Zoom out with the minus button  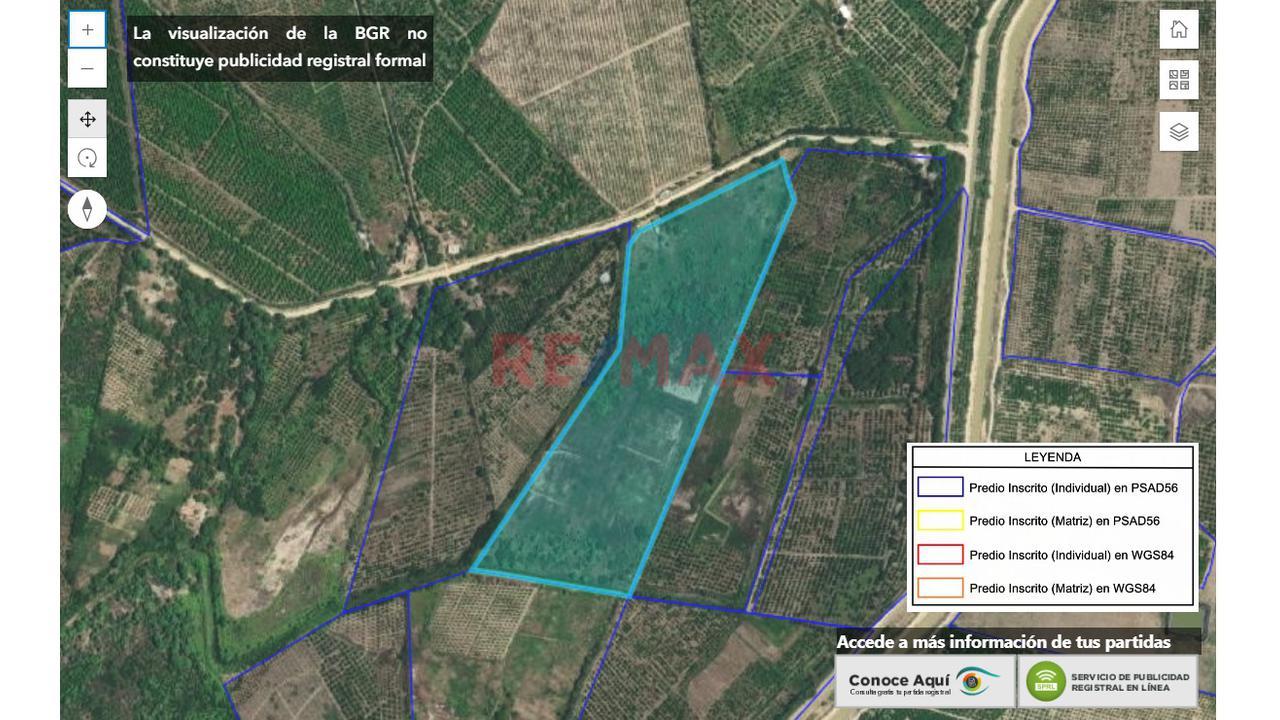[x=87, y=69]
